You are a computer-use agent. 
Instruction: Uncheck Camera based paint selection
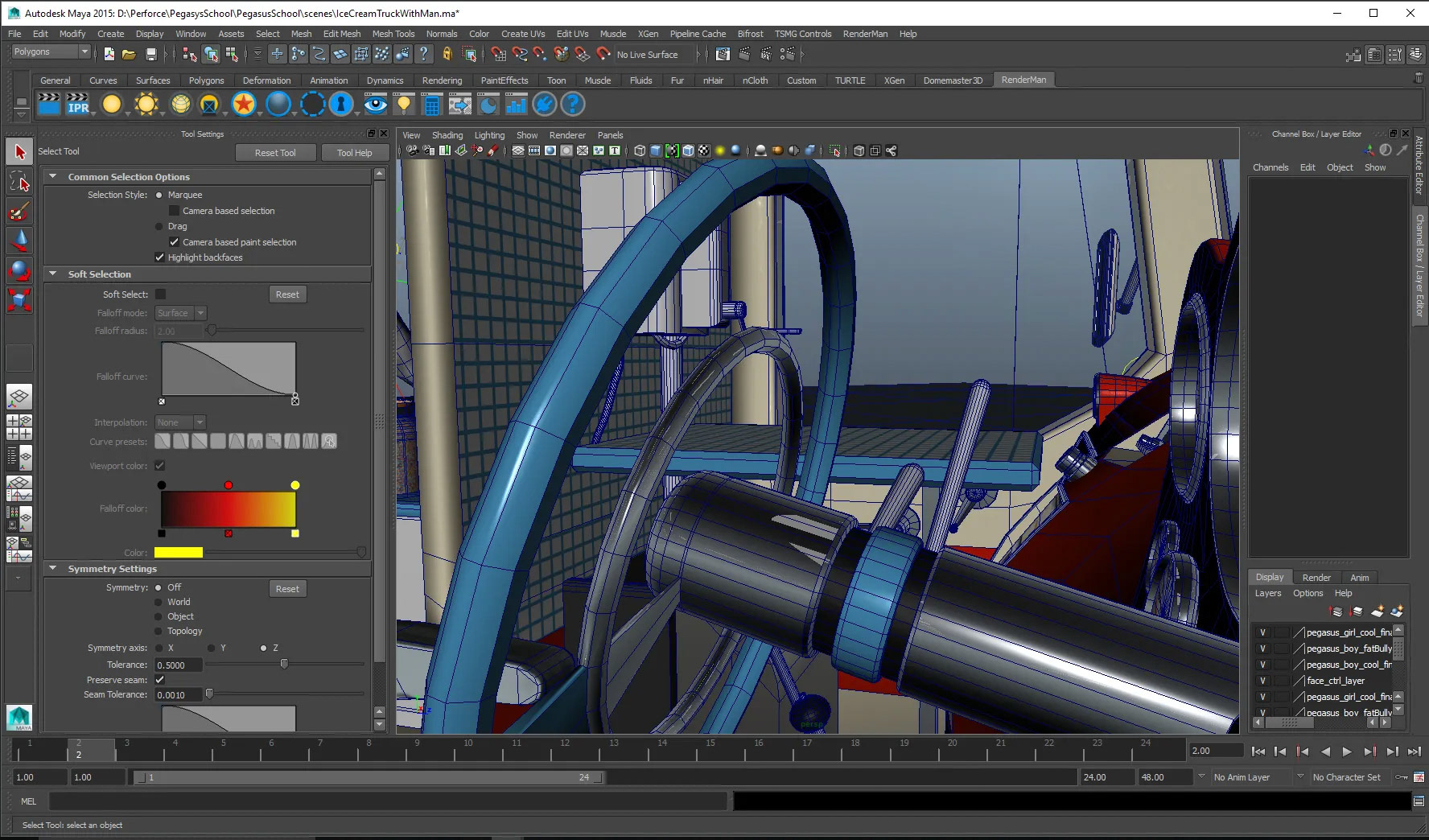pos(174,242)
